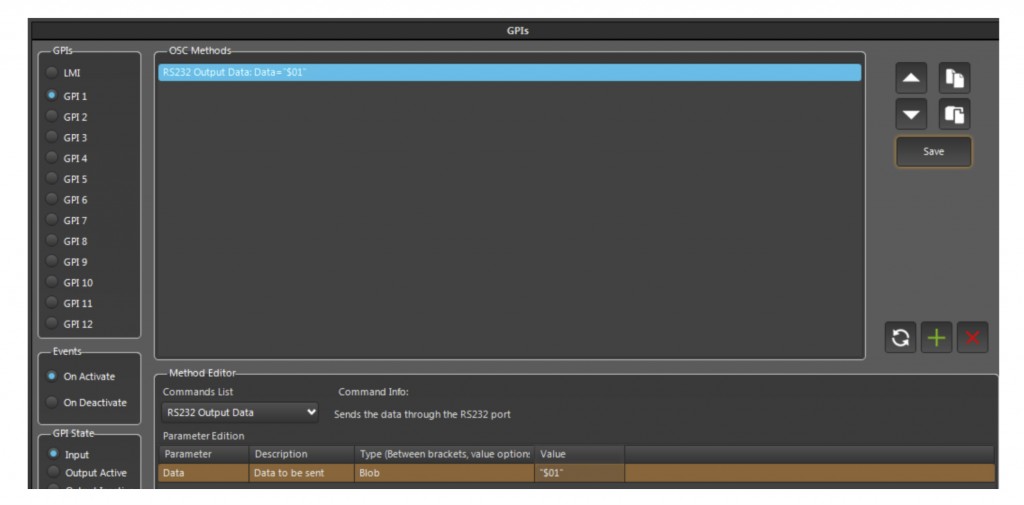Delete method with the red X icon
The image size is (1024, 505).
tap(971, 338)
